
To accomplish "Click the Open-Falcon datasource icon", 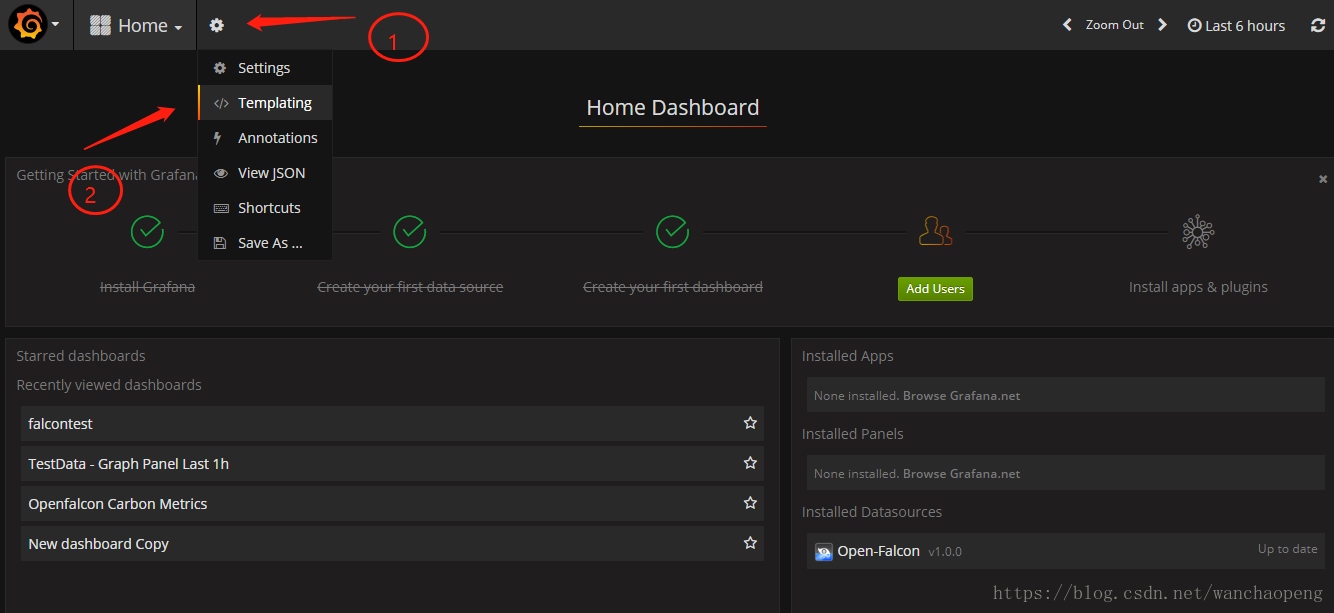I will [x=824, y=552].
